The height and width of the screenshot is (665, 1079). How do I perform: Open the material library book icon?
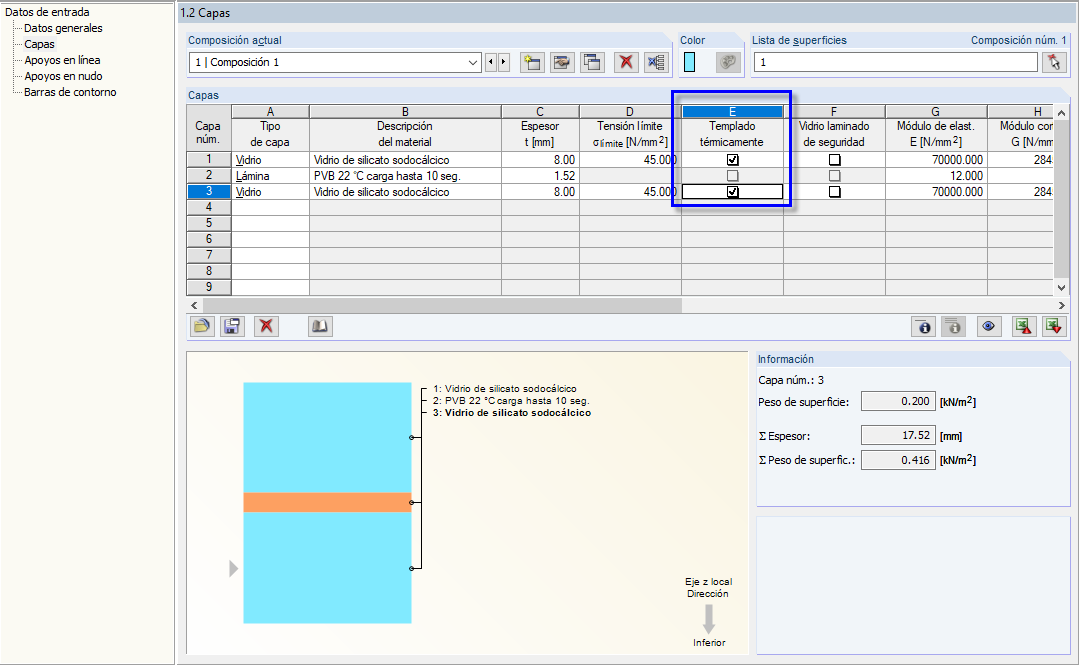(x=320, y=326)
